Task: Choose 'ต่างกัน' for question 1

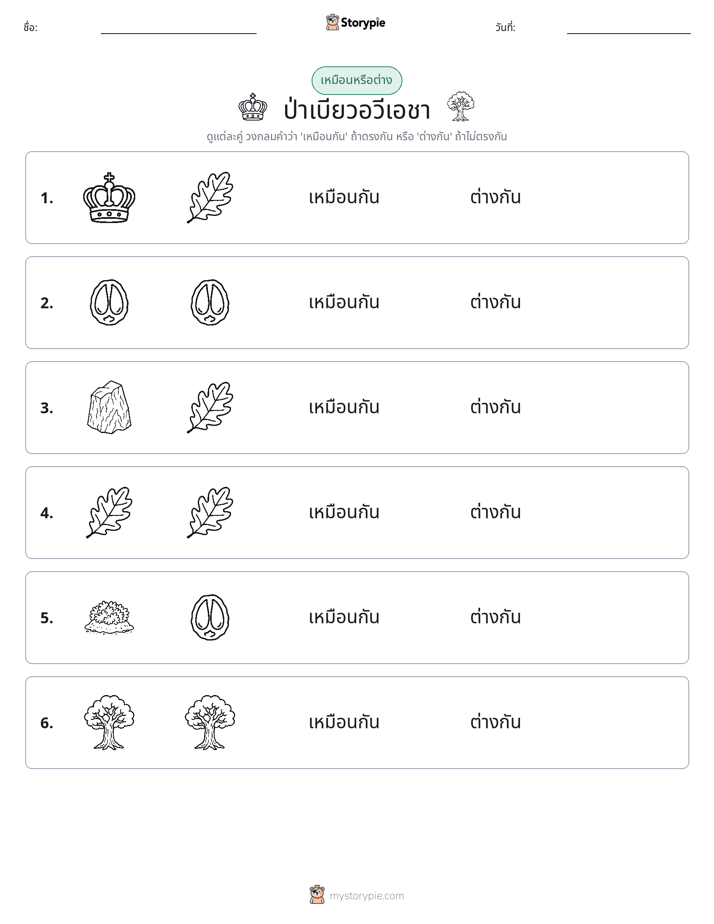Action: [495, 197]
